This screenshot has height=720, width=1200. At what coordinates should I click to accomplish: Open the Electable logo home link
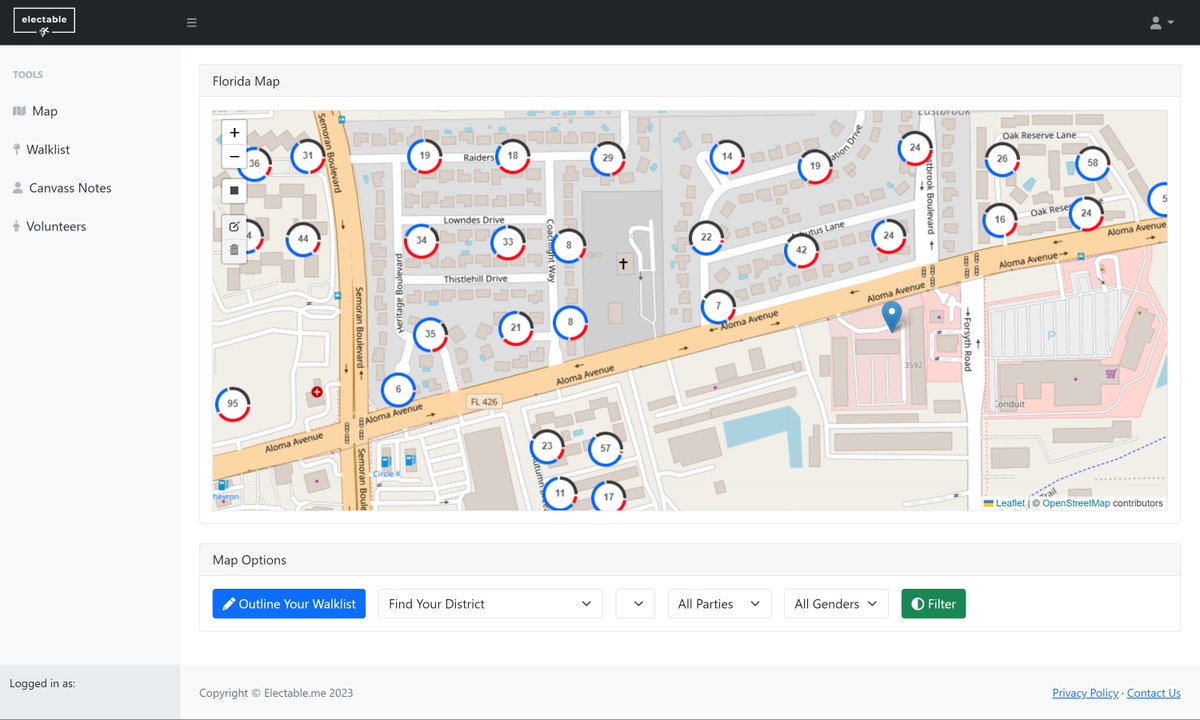click(x=44, y=21)
